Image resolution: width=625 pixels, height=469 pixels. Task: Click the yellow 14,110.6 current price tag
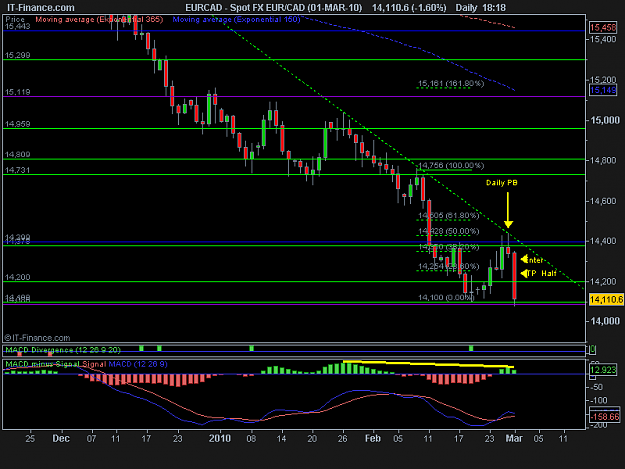click(x=606, y=300)
